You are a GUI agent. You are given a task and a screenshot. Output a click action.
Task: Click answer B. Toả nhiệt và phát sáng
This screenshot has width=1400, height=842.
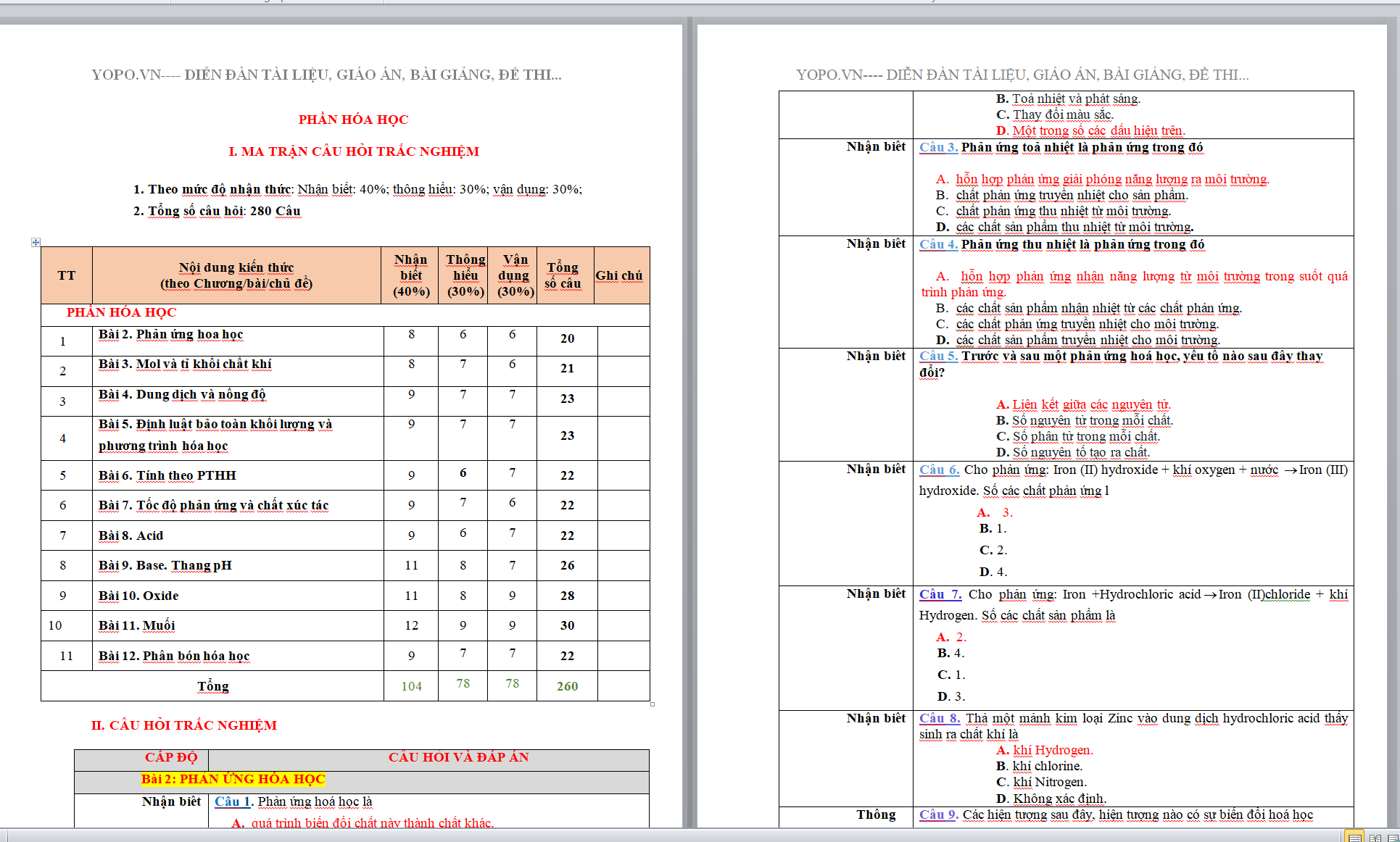click(1068, 99)
